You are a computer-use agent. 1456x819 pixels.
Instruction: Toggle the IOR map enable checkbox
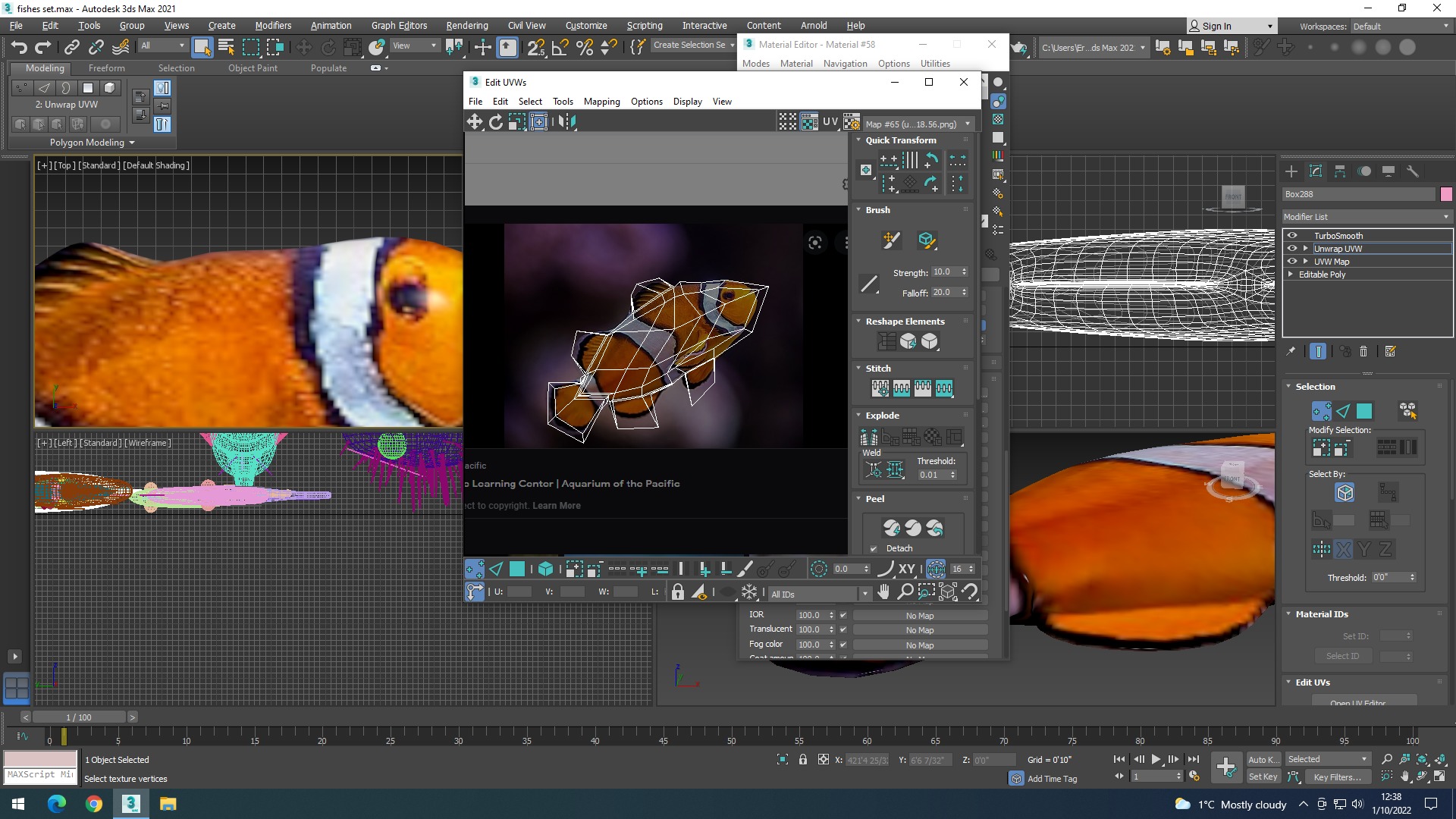pos(843,615)
